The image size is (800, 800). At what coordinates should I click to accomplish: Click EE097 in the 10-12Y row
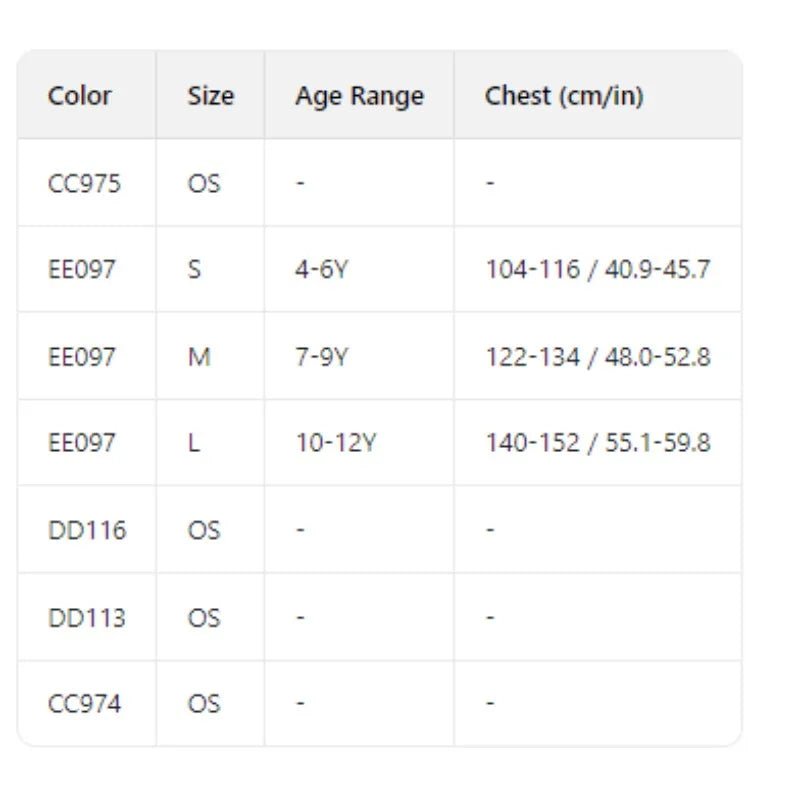(82, 443)
